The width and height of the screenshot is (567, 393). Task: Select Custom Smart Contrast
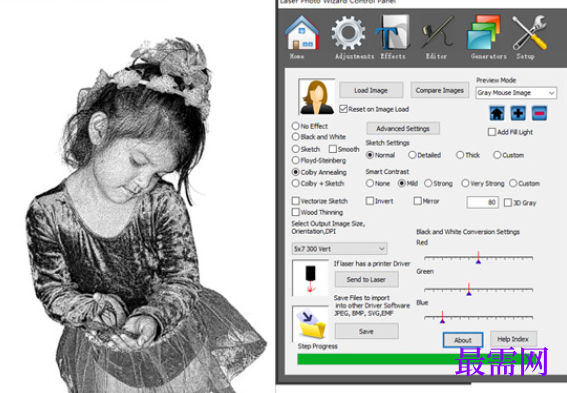click(513, 183)
